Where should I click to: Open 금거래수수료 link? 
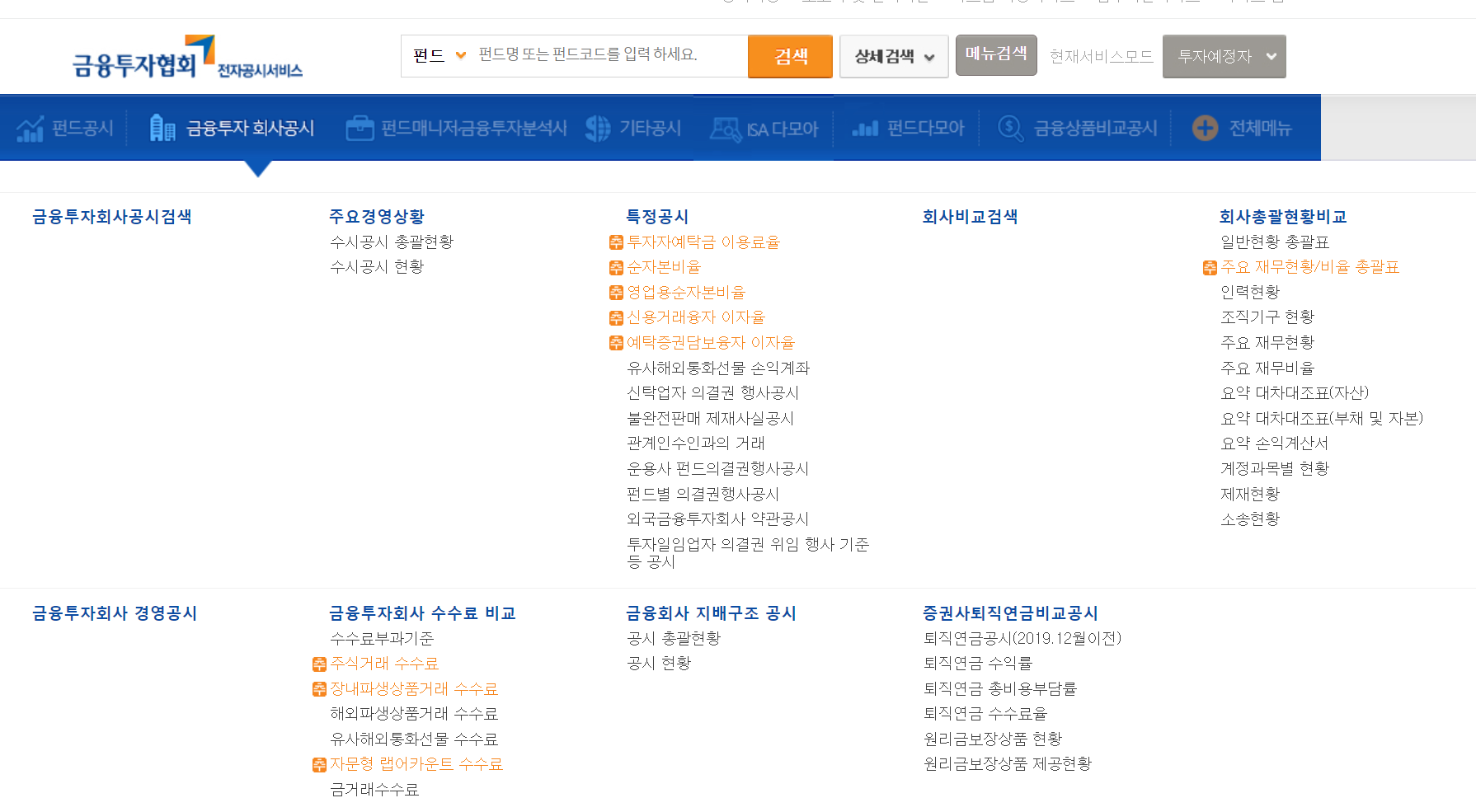[x=374, y=789]
